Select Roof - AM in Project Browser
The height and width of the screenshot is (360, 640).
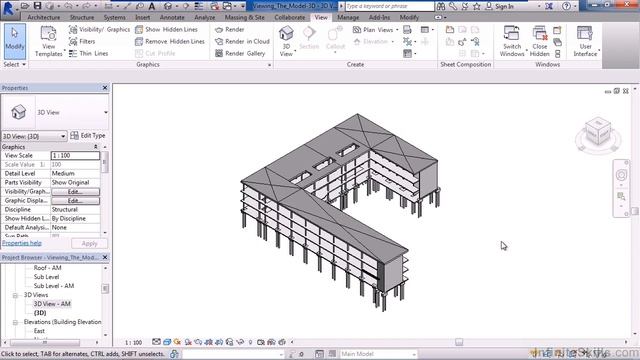click(47, 268)
